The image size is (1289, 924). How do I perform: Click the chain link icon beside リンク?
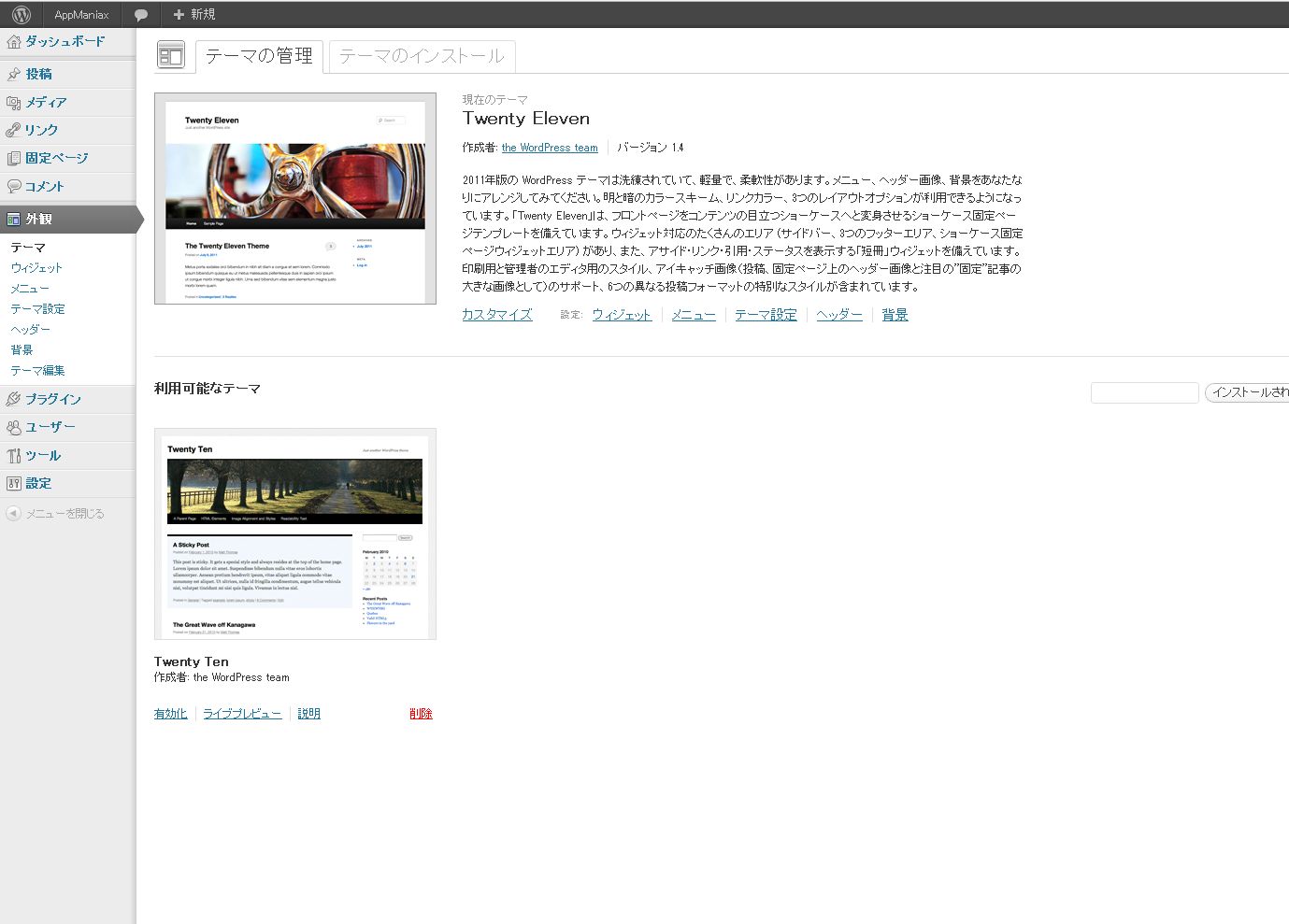click(13, 130)
